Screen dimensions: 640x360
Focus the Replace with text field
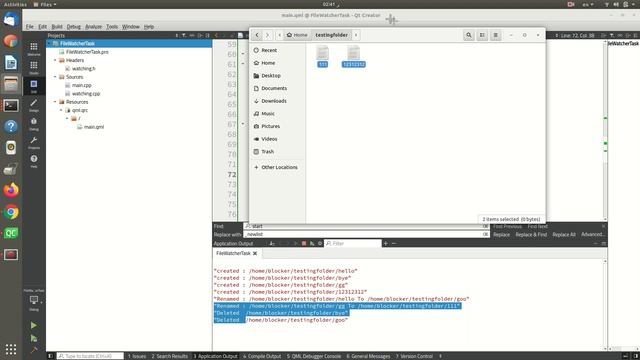click(x=367, y=234)
